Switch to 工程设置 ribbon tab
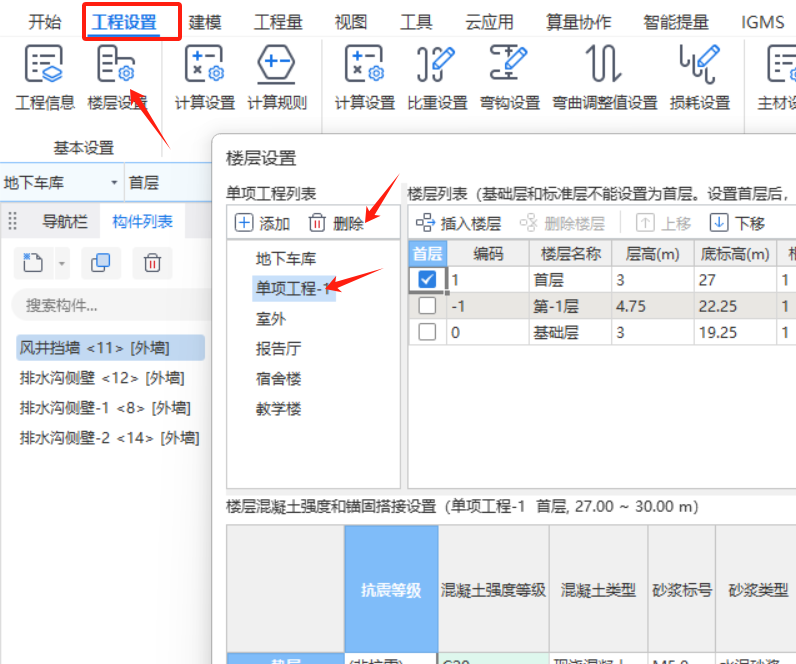 (x=124, y=22)
